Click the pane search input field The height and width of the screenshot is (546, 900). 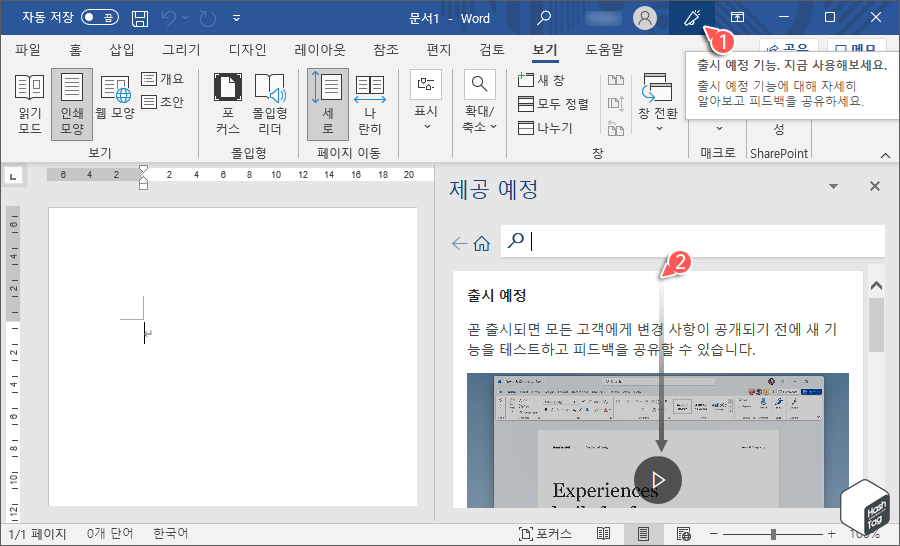(692, 241)
